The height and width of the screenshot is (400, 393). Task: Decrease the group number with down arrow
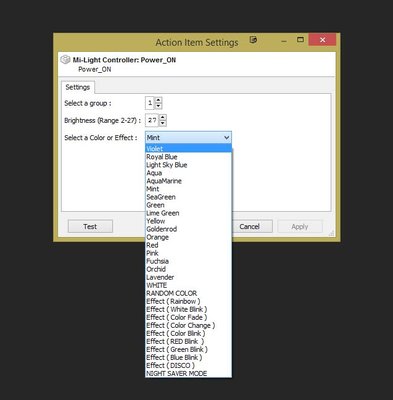pyautogui.click(x=159, y=106)
